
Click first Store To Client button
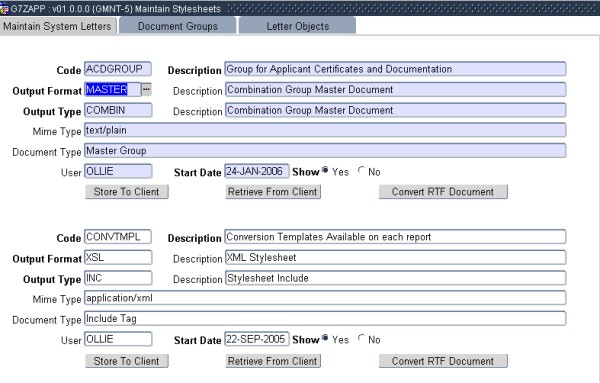127,192
